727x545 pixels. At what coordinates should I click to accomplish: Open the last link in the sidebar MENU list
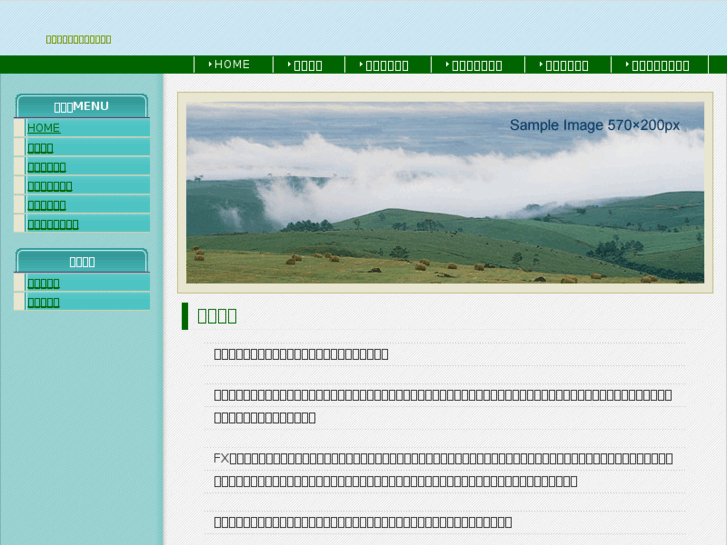point(53,224)
